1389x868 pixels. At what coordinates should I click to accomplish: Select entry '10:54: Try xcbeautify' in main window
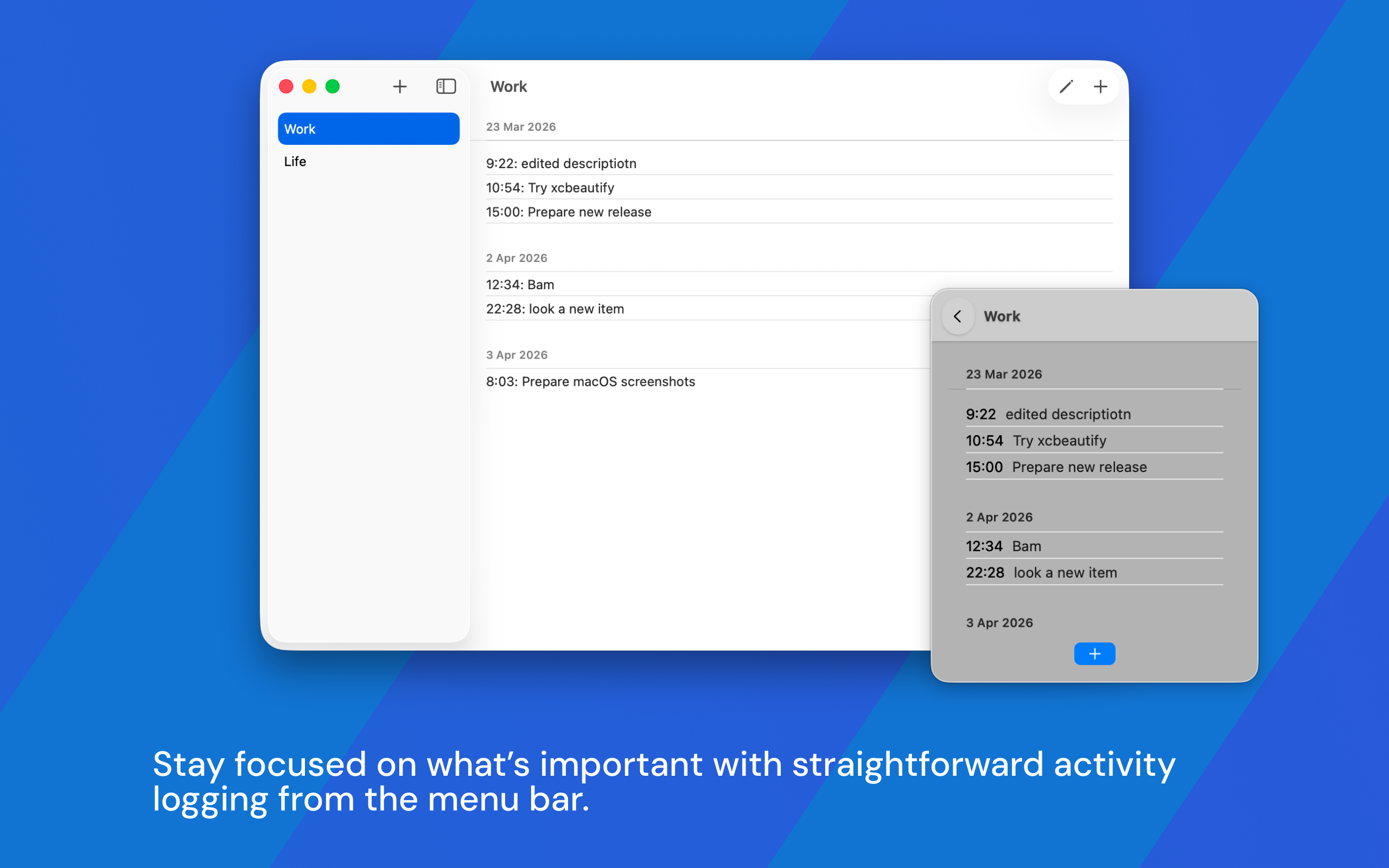[x=799, y=188]
